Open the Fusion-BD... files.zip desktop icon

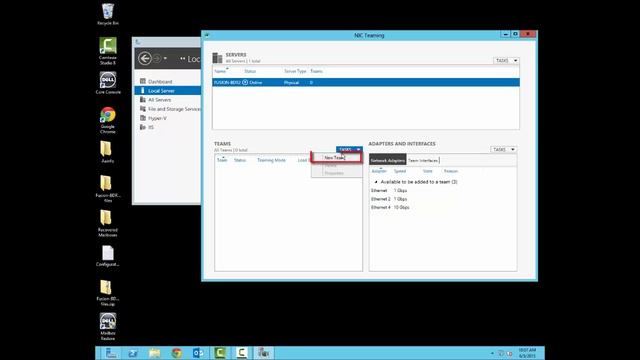coord(108,293)
